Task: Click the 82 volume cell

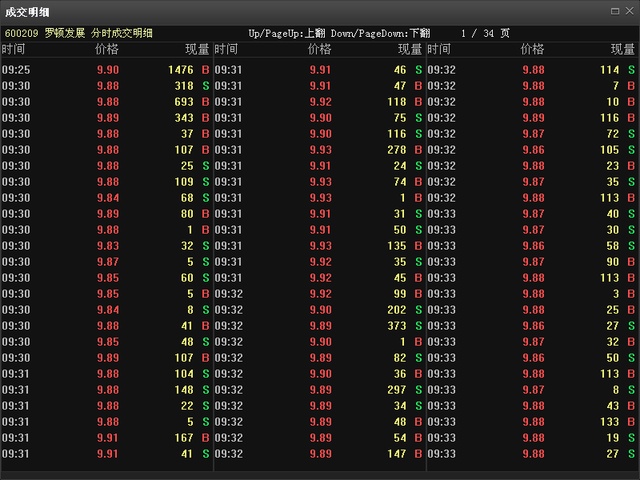Action: 400,358
